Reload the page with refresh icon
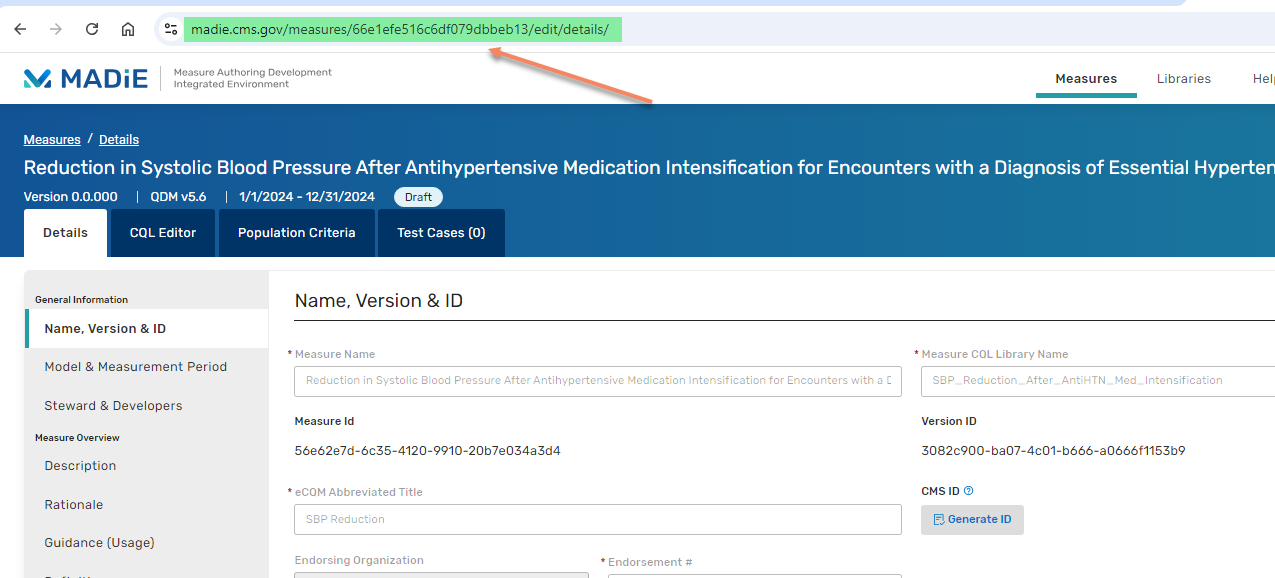This screenshot has height=578, width=1275. [92, 29]
